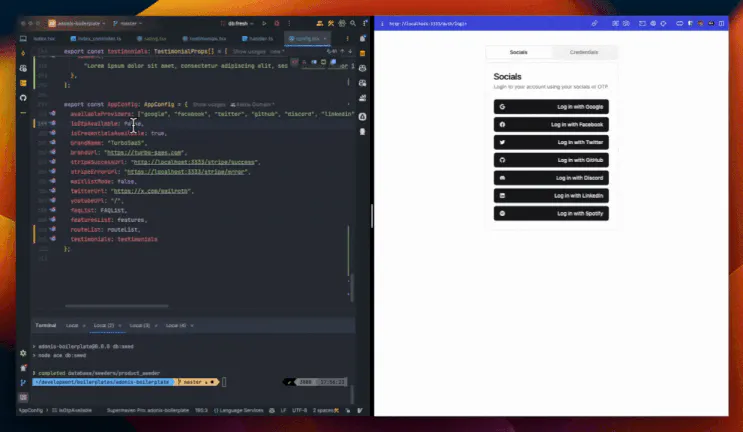Viewport: 743px width, 432px height.
Task: Open the Git branch tool icon near terminal
Action: coord(23,382)
